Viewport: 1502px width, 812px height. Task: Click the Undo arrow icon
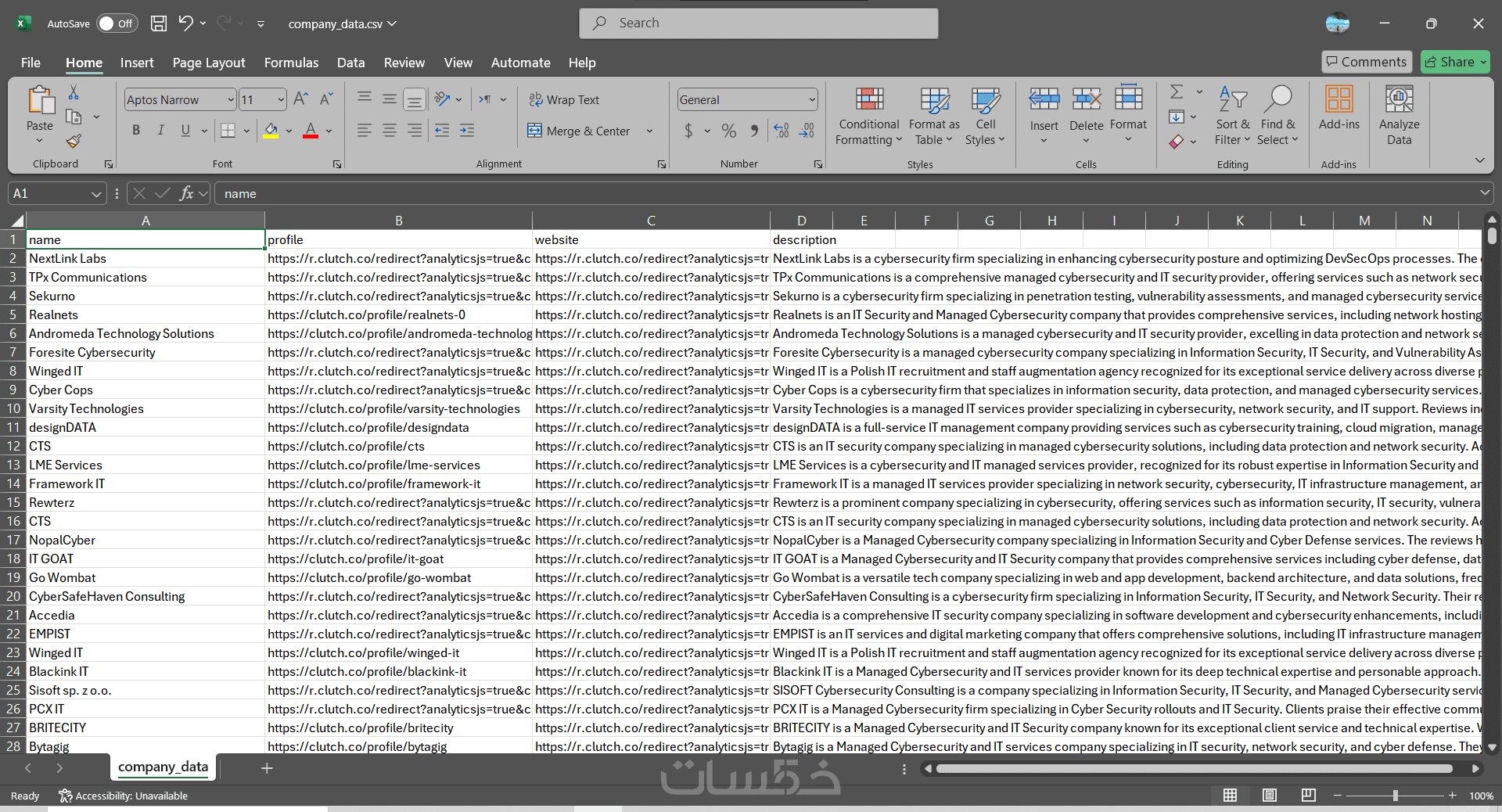pyautogui.click(x=185, y=23)
